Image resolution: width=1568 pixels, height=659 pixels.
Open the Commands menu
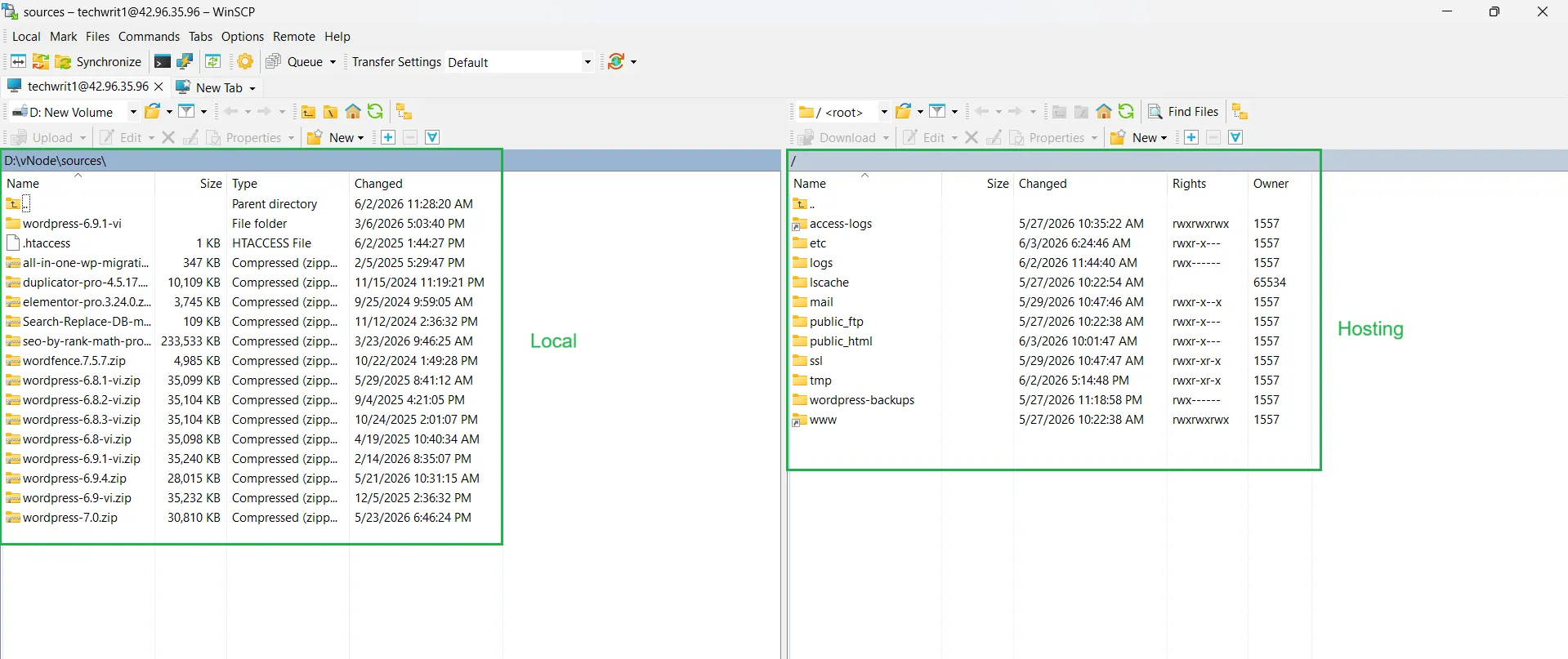tap(149, 37)
